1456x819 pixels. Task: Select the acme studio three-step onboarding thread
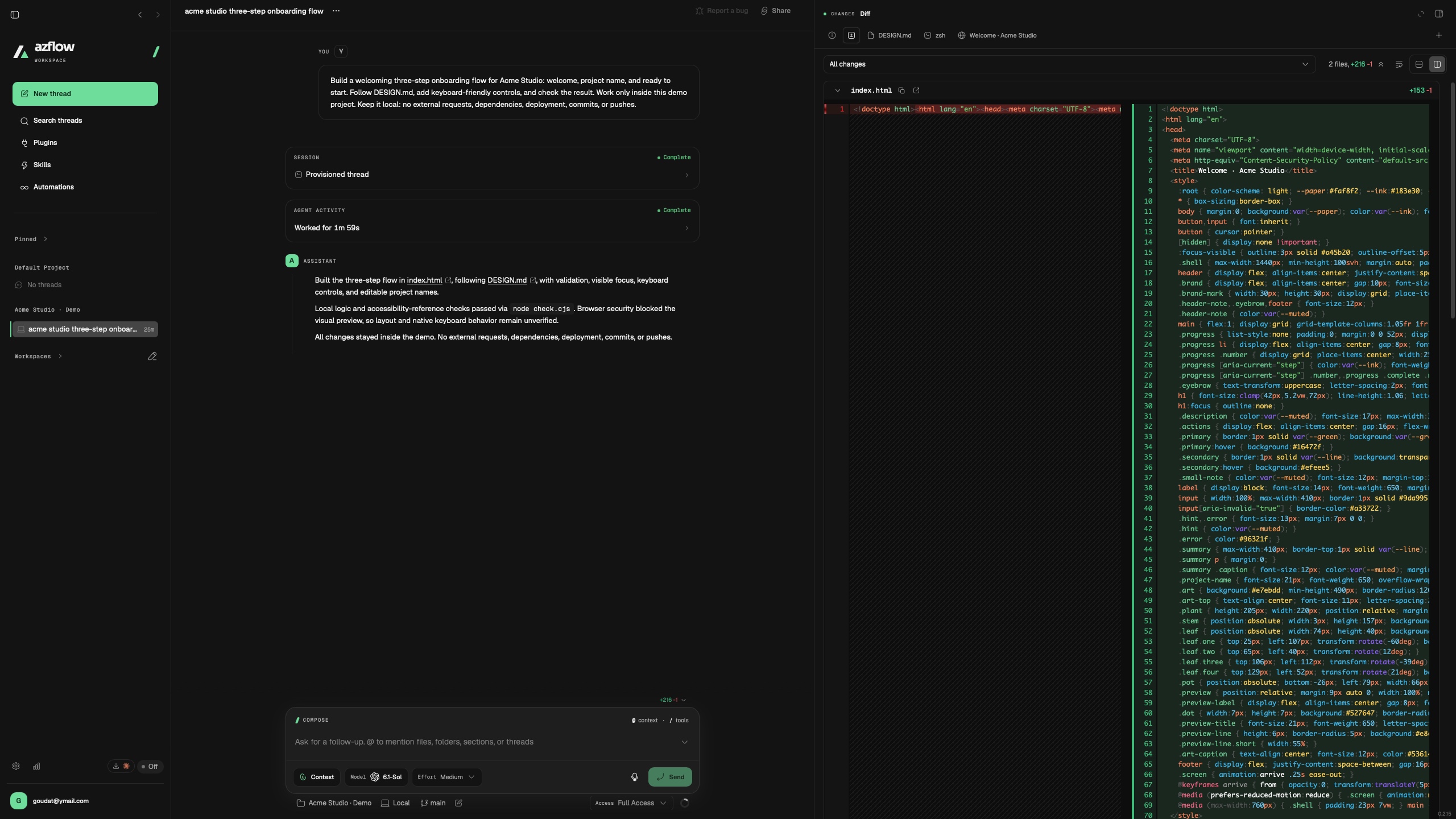coord(85,329)
